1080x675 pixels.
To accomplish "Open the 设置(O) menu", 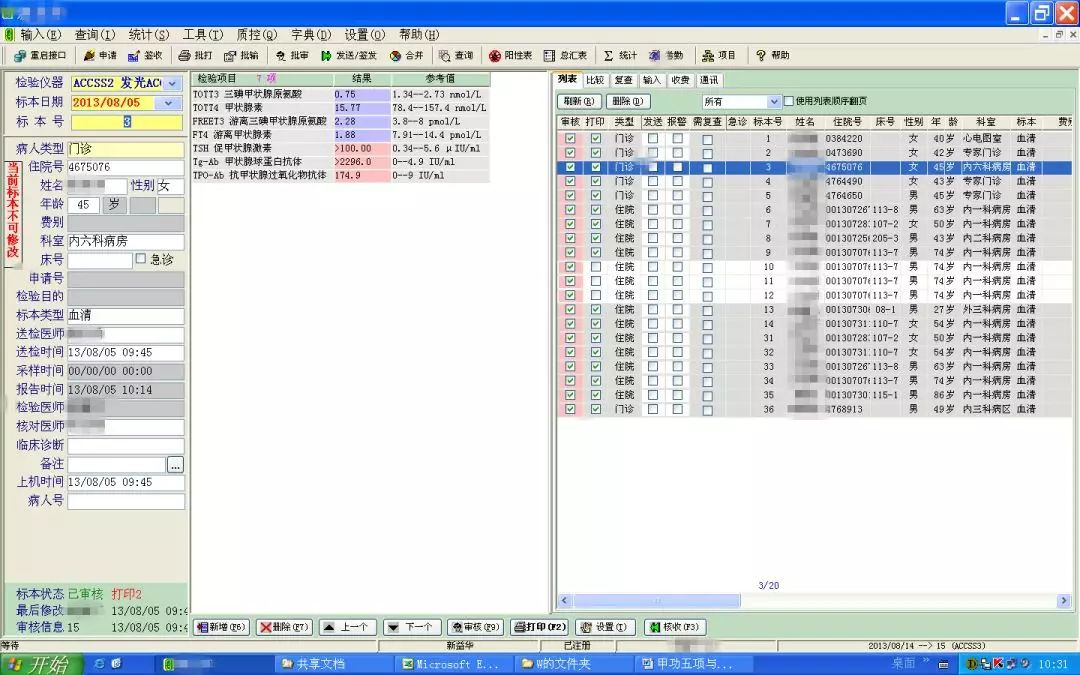I will 364,34.
